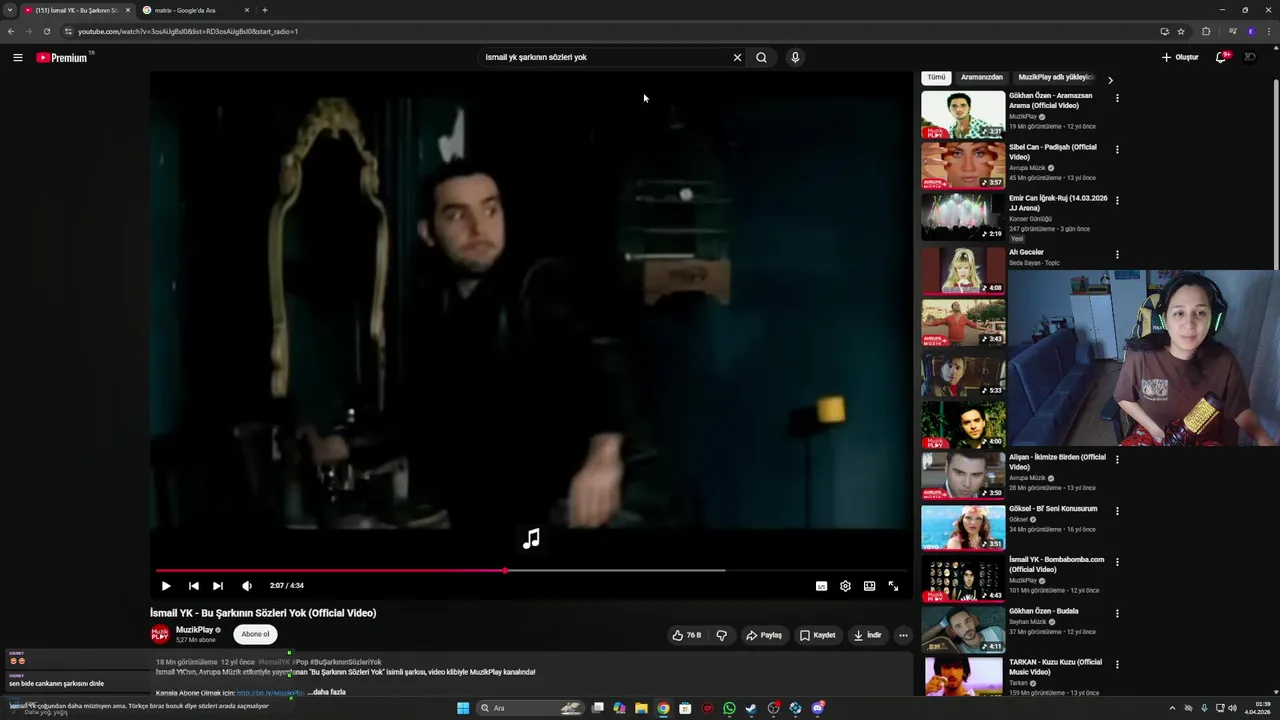Open a new browser tab
This screenshot has width=1280, height=720.
[264, 10]
